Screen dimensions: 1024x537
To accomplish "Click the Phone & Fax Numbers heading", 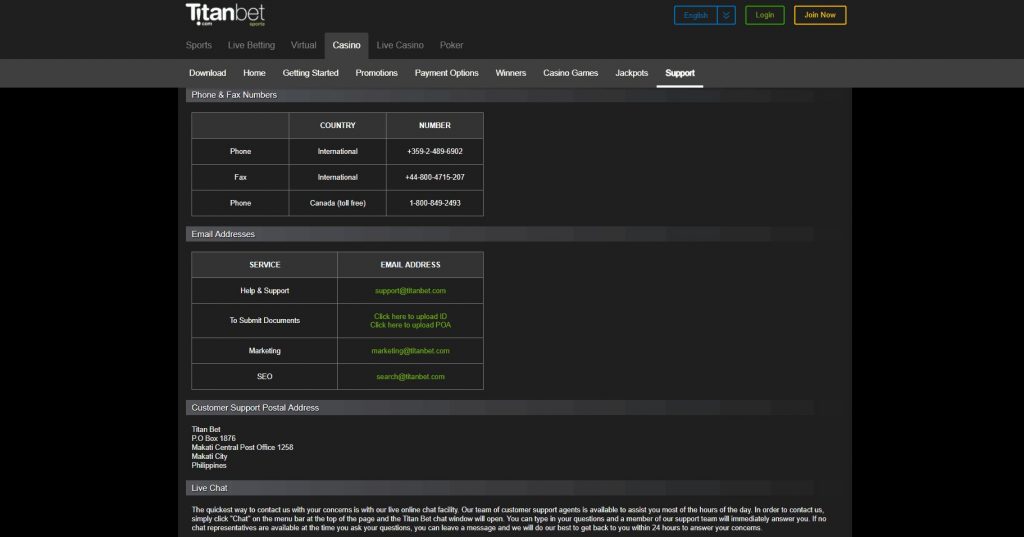I will pyautogui.click(x=234, y=95).
